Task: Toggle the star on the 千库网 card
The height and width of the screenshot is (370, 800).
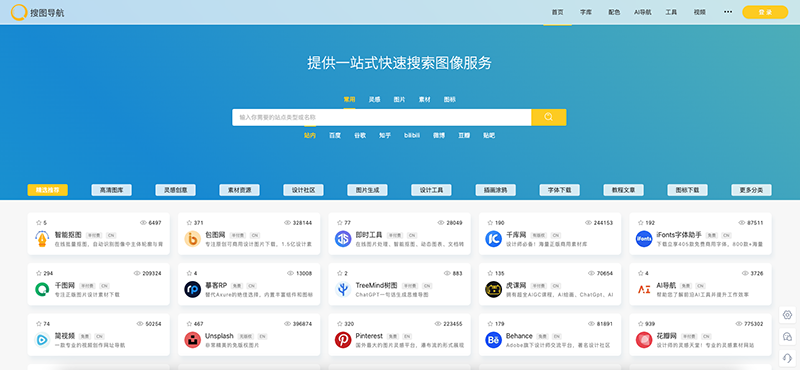Action: point(490,223)
